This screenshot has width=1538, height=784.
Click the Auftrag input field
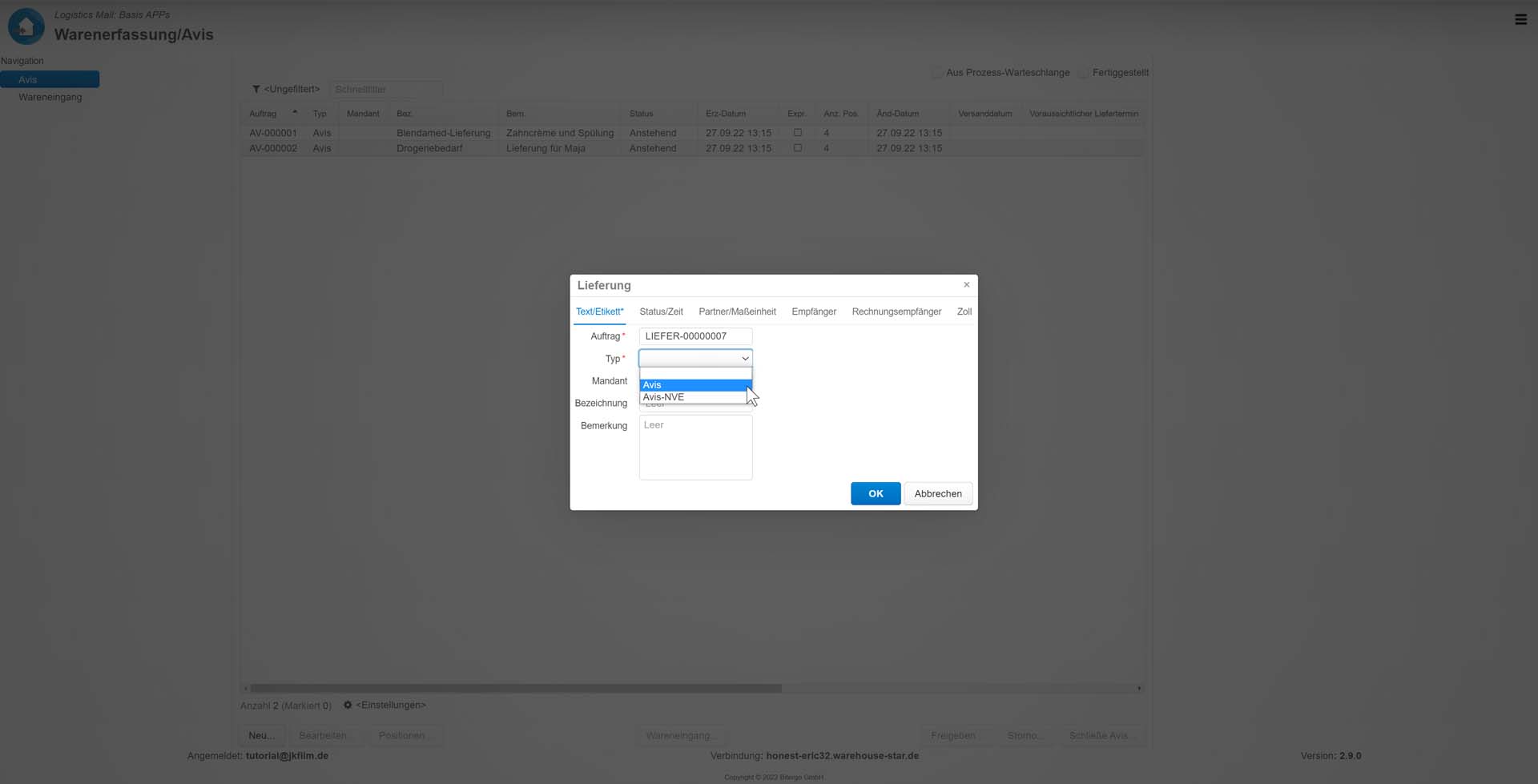(x=695, y=336)
